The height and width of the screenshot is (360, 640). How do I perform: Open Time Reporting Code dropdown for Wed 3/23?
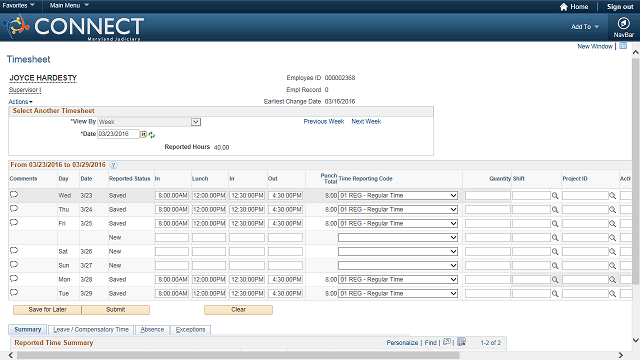pos(398,196)
